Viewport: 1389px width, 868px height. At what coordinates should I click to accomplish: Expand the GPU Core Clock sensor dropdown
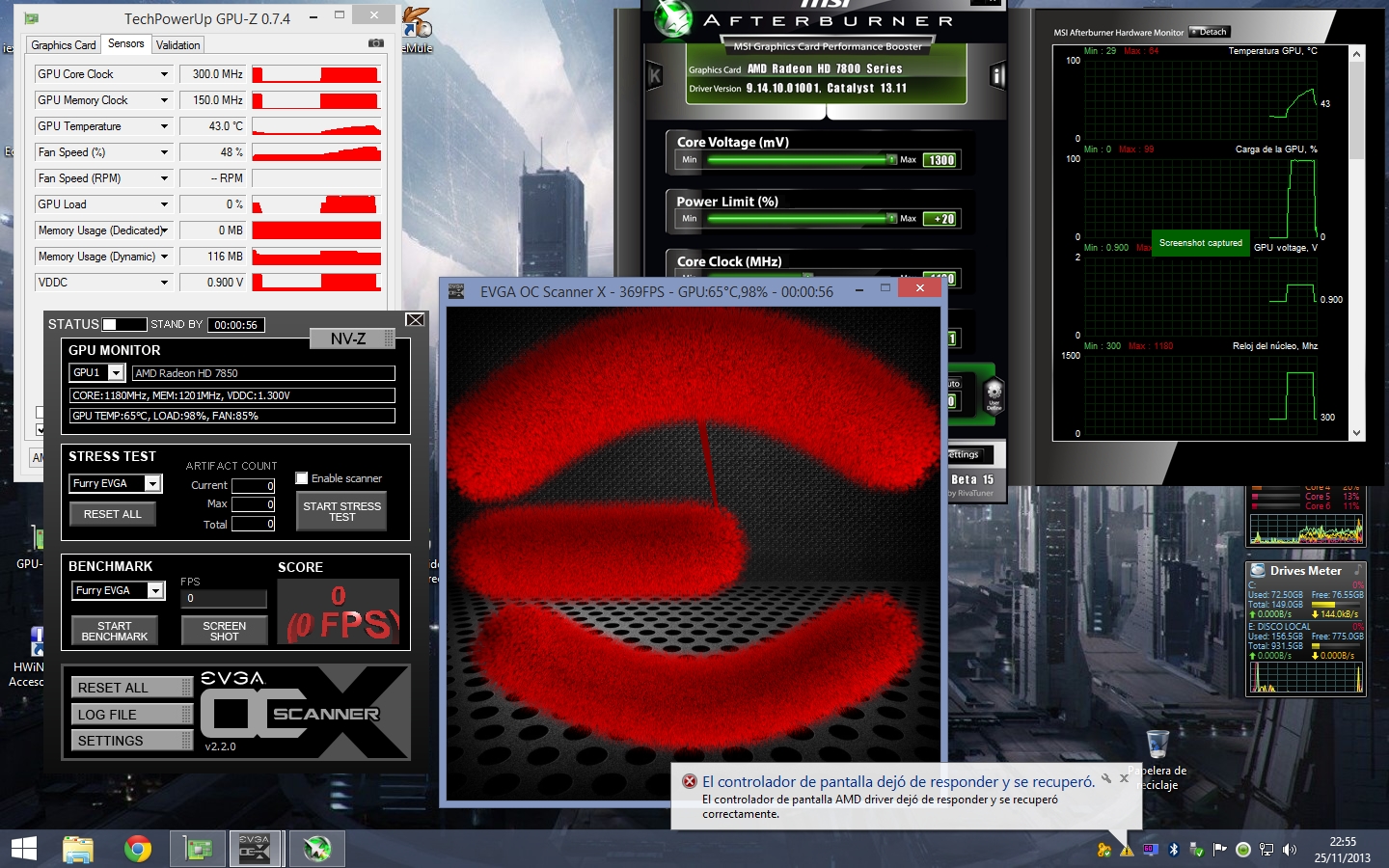coord(164,74)
